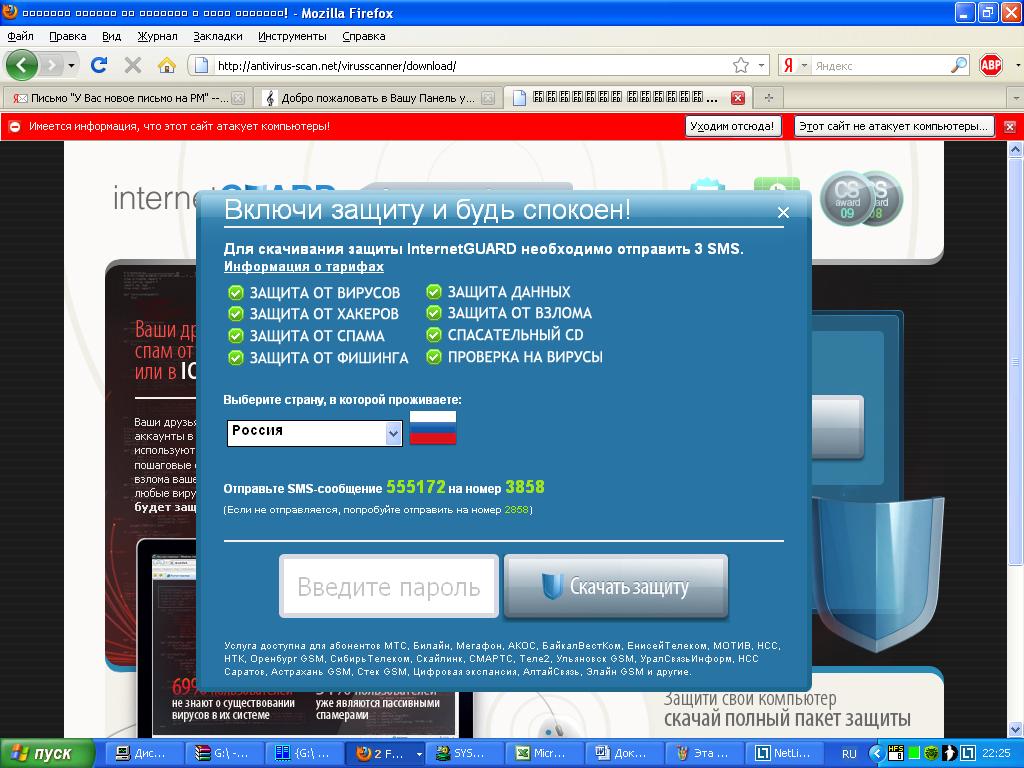The image size is (1024, 768).
Task: Open the Правка menu
Action: (68, 37)
